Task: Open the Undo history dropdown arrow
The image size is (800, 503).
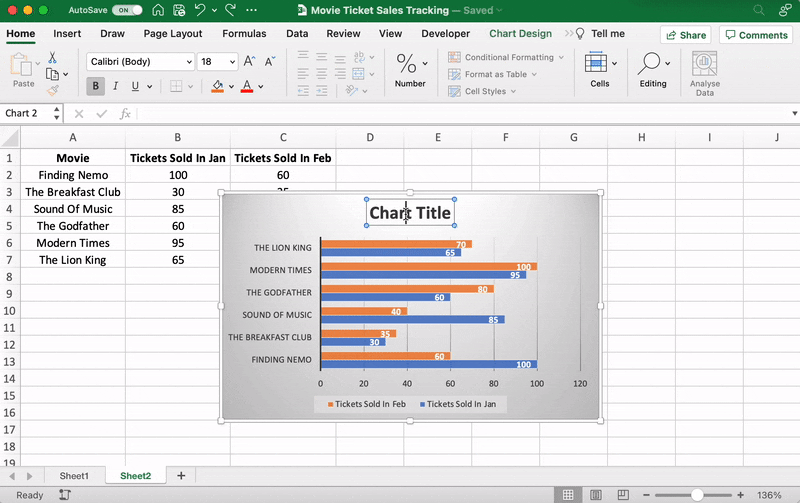Action: point(214,10)
